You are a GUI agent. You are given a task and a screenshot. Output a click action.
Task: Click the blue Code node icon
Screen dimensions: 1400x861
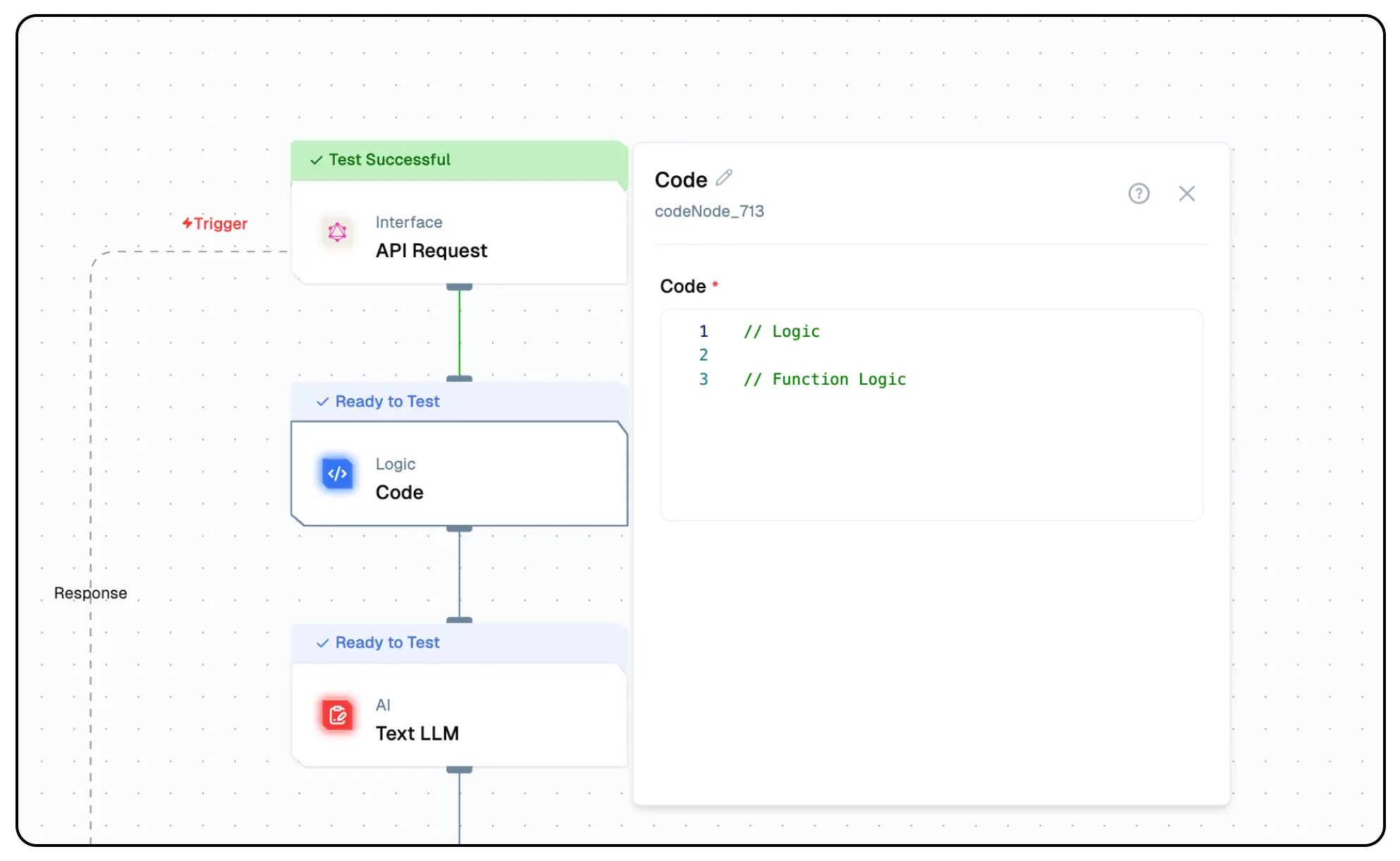338,473
